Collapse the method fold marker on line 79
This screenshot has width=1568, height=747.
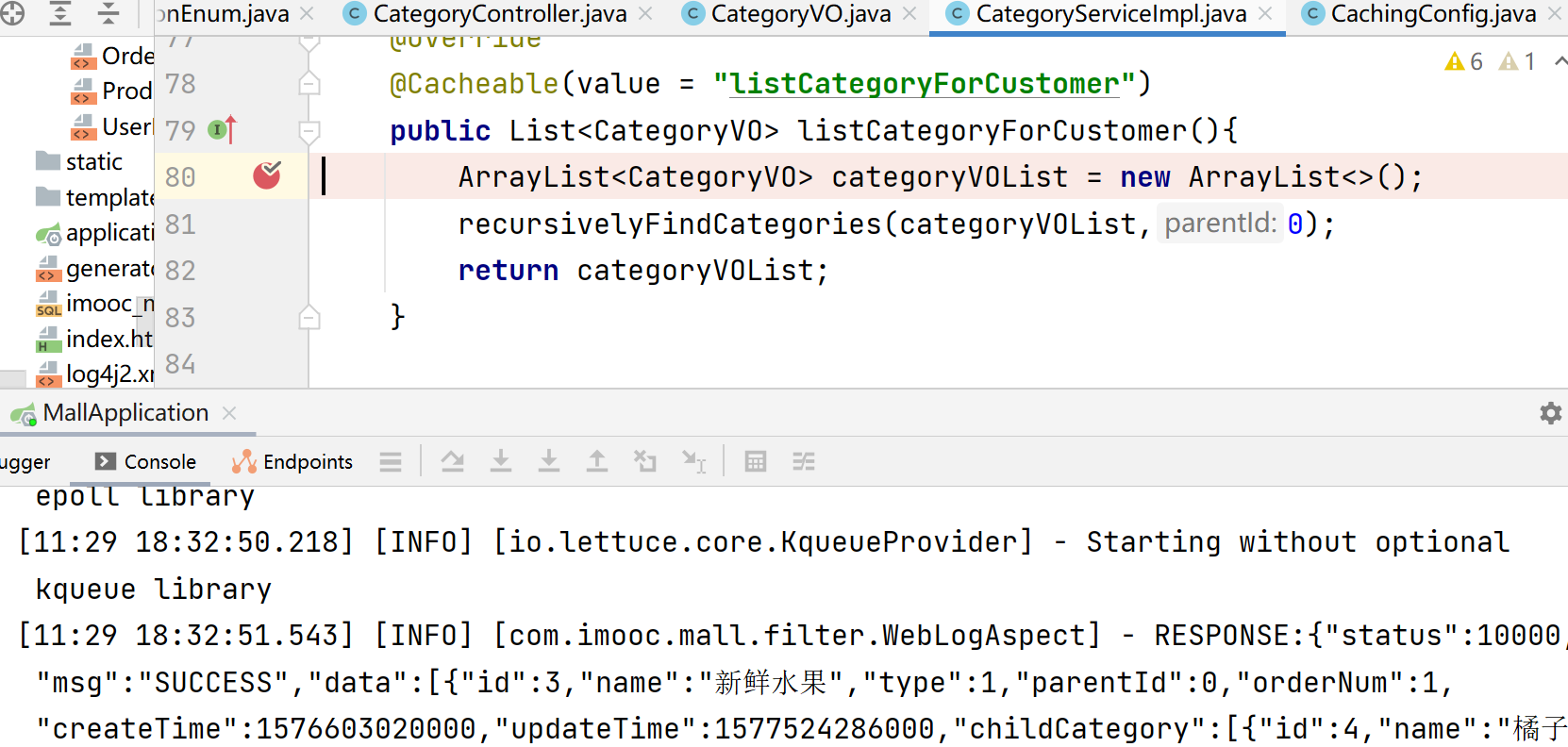[x=309, y=130]
